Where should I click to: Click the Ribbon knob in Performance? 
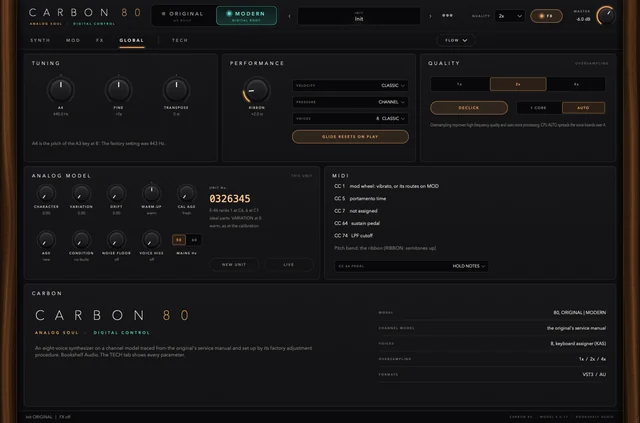257,90
